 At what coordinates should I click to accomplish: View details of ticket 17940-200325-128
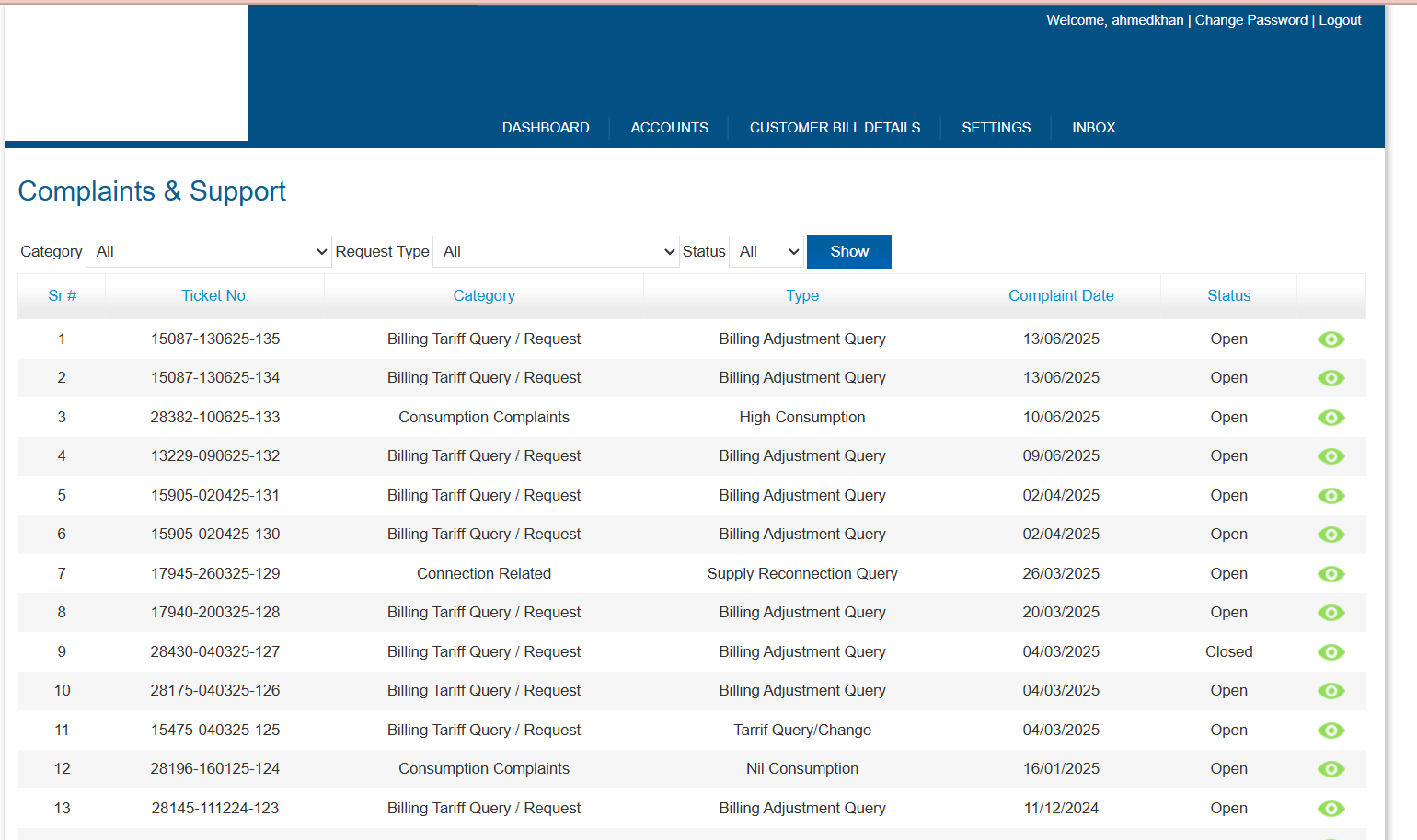[x=1331, y=613]
